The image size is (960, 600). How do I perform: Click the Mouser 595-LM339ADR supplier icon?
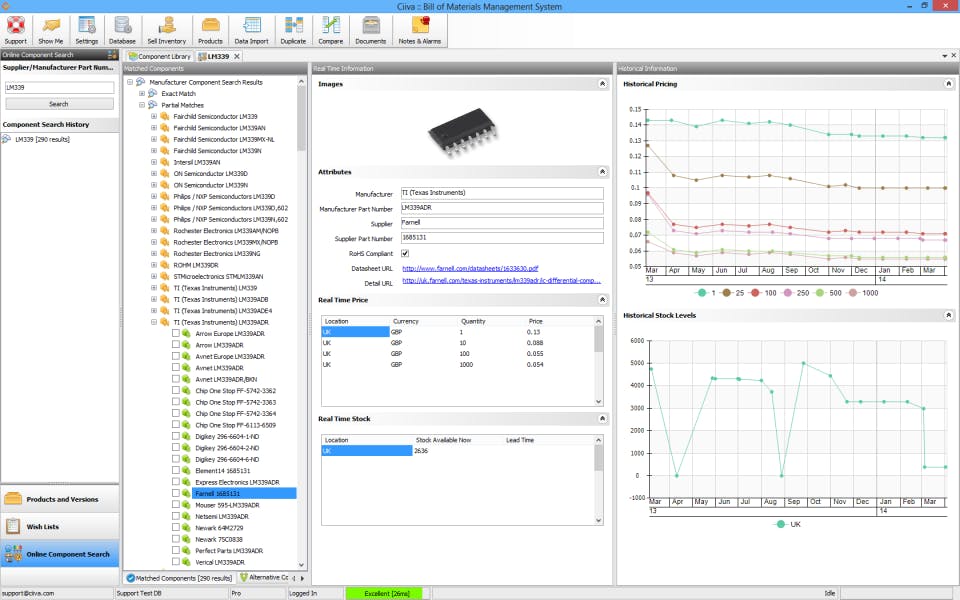point(186,505)
